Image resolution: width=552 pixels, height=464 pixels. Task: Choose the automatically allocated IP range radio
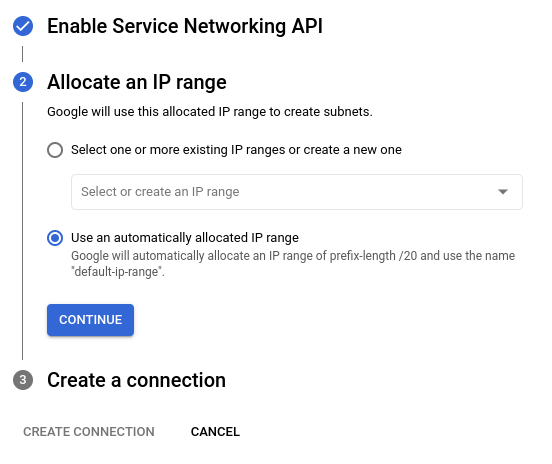(x=55, y=238)
